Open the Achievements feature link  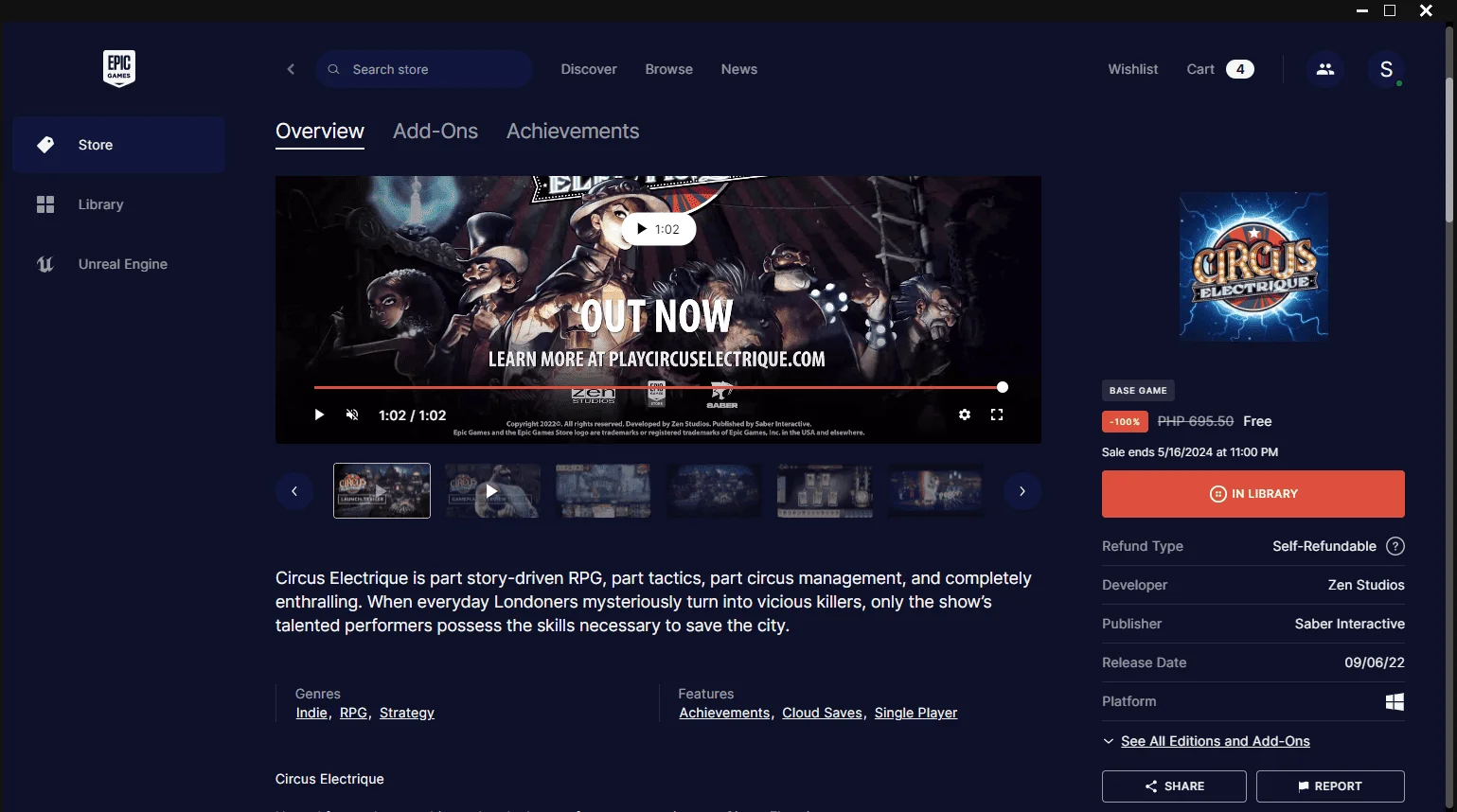click(724, 713)
